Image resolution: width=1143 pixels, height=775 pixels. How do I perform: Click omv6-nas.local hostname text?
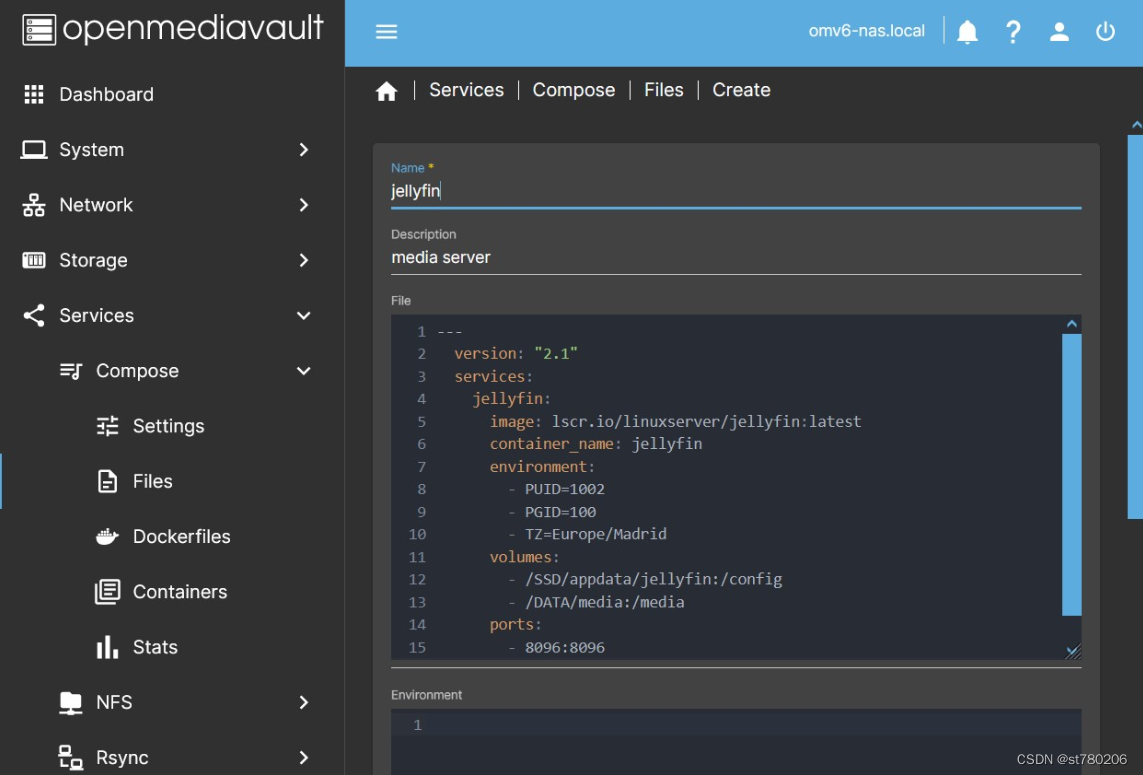(x=867, y=31)
